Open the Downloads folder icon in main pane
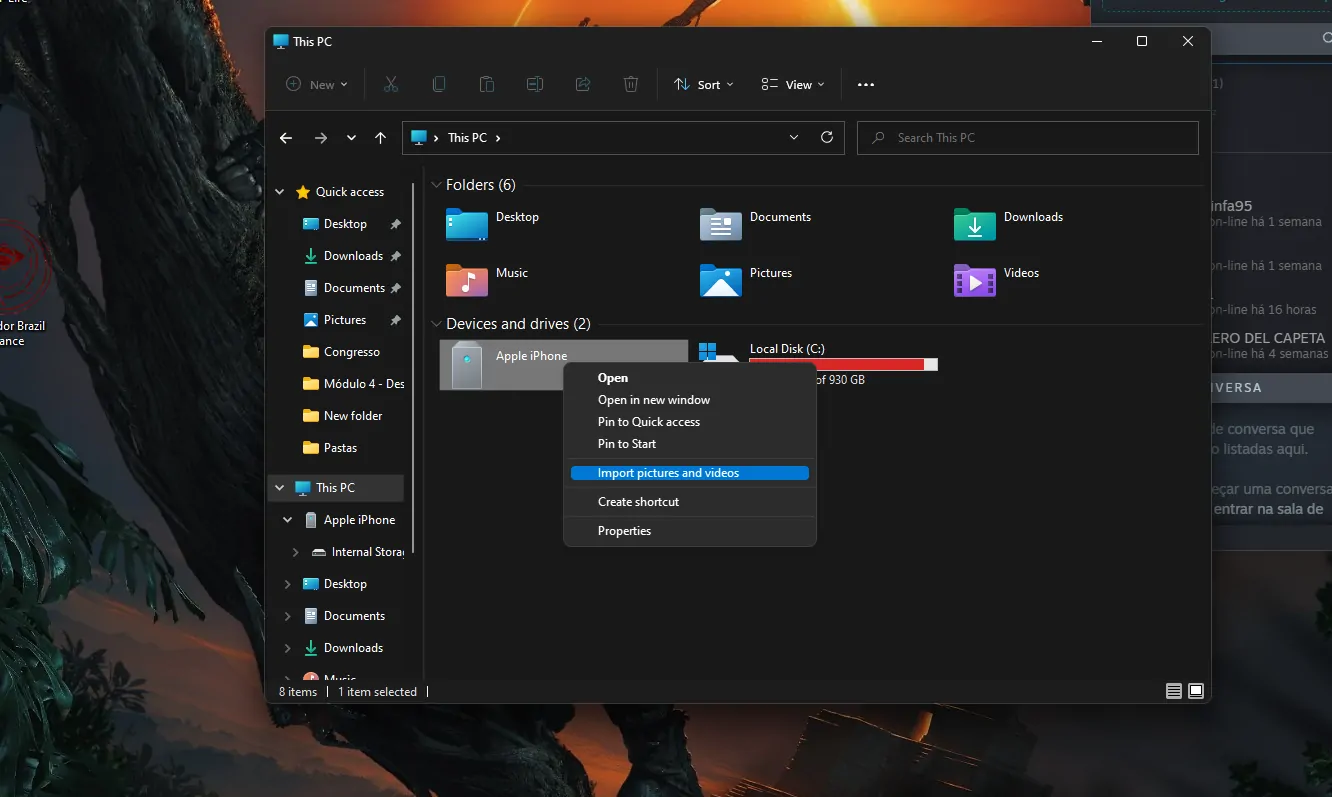Image resolution: width=1332 pixels, height=797 pixels. click(975, 224)
